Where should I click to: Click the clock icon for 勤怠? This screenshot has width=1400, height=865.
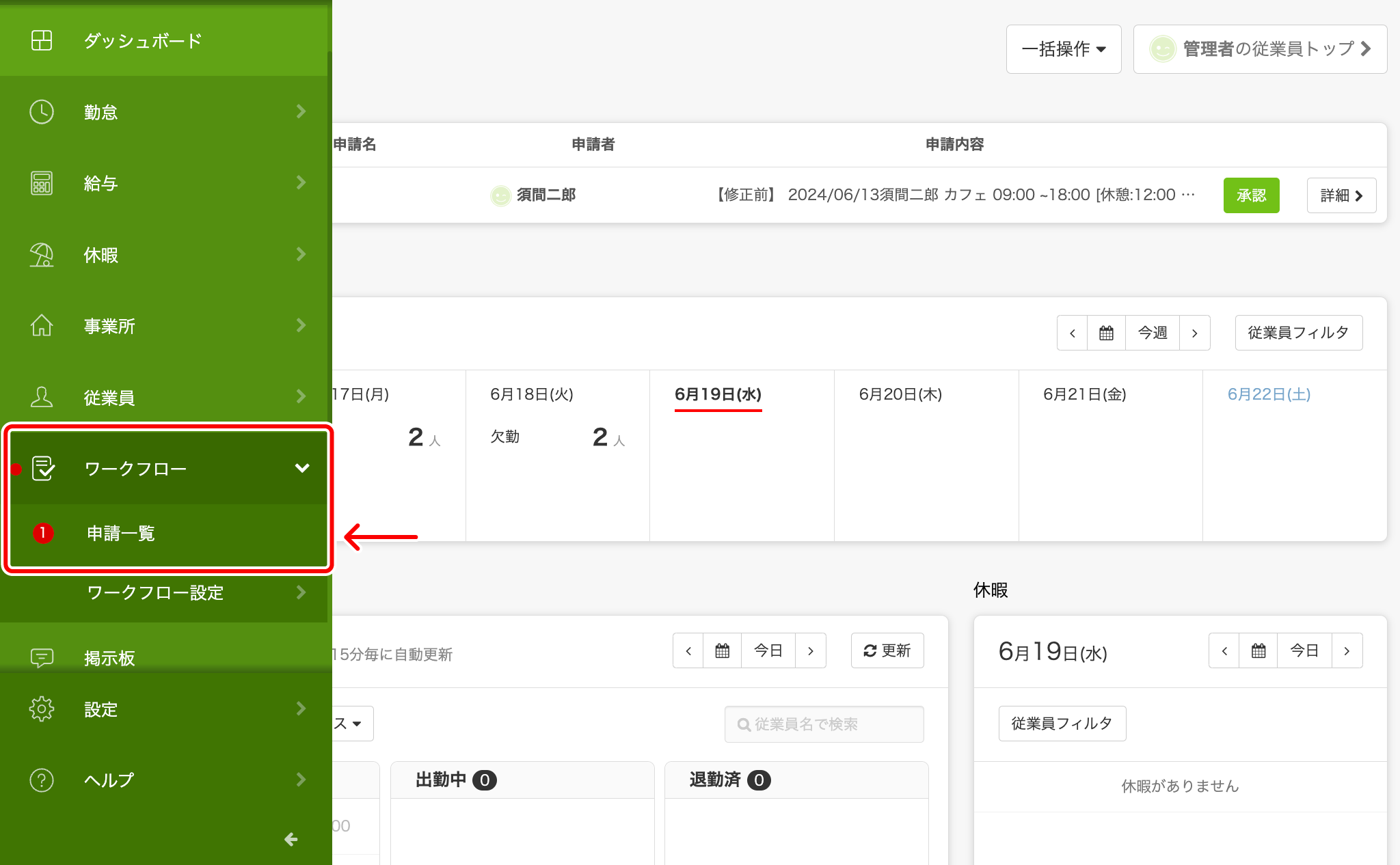click(42, 112)
